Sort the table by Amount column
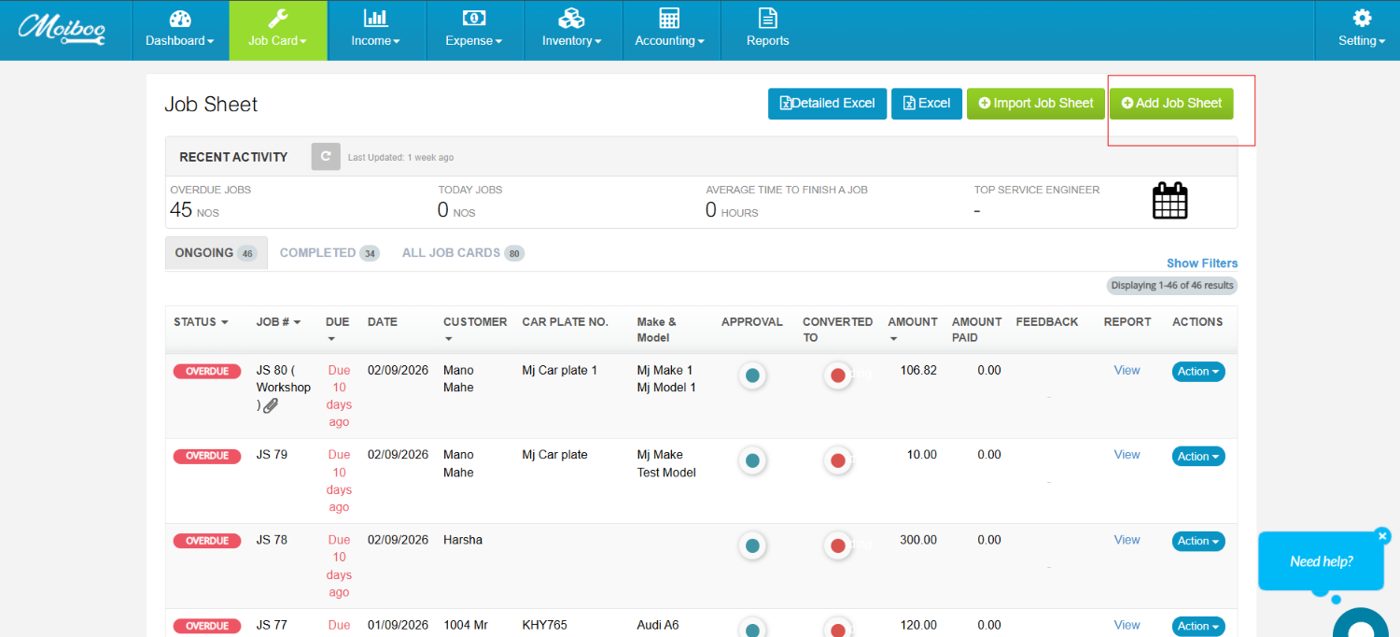This screenshot has width=1400, height=637. pyautogui.click(x=912, y=329)
